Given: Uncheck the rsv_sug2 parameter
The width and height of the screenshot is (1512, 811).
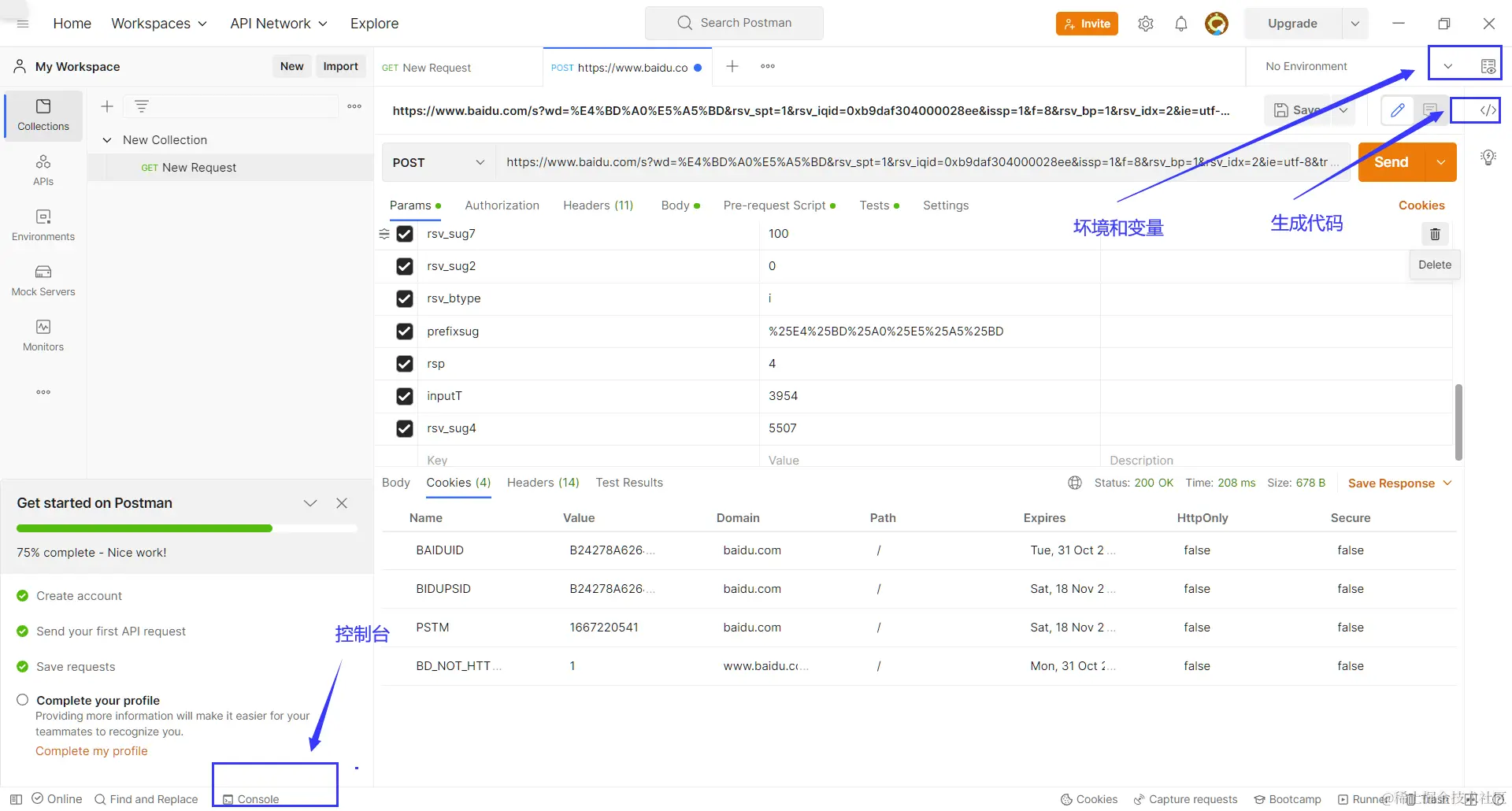Looking at the screenshot, I should (x=405, y=266).
